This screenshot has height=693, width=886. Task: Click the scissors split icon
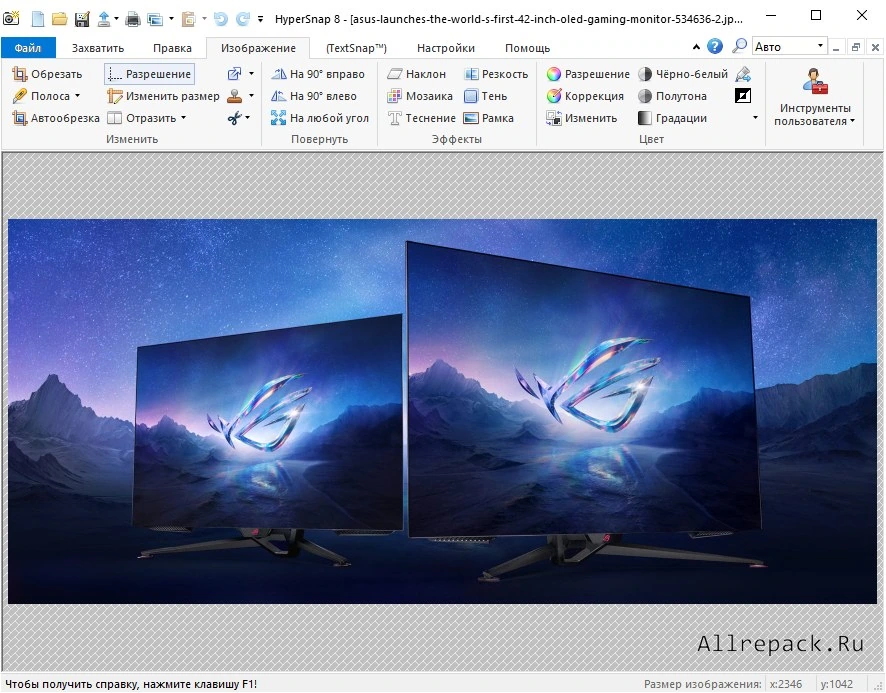tap(234, 118)
